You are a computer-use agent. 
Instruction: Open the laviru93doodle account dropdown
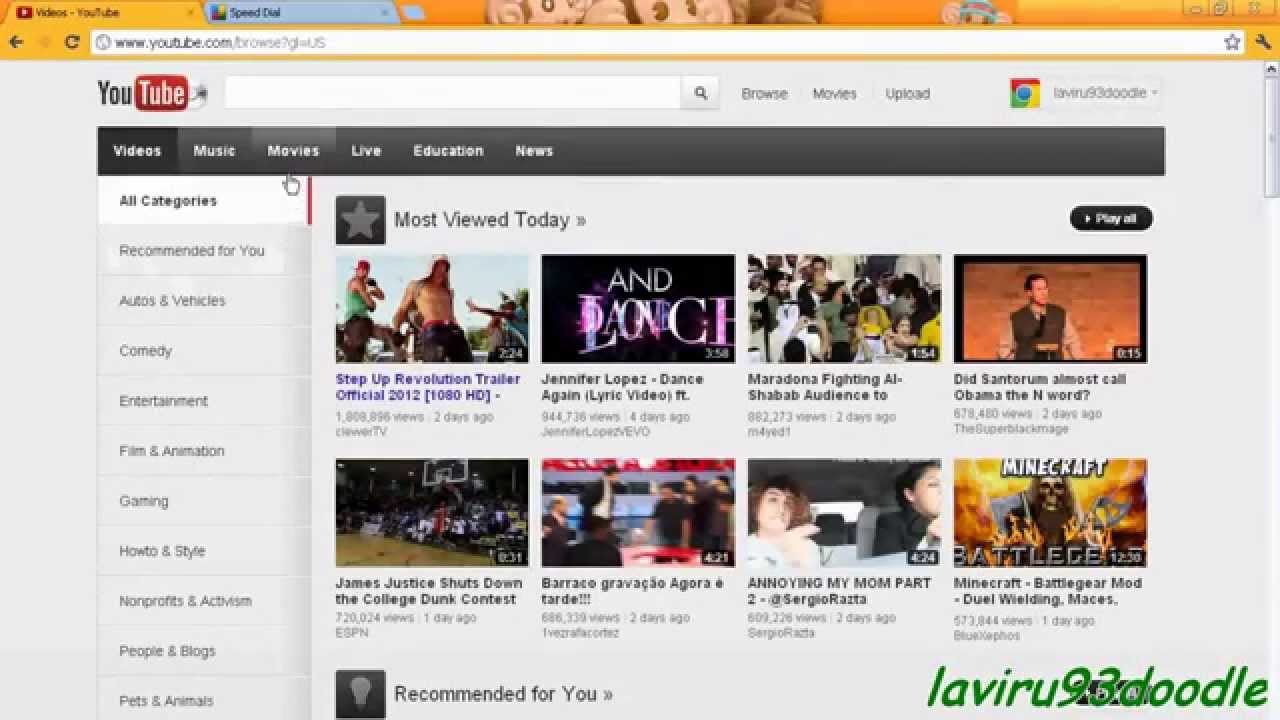pyautogui.click(x=1105, y=93)
